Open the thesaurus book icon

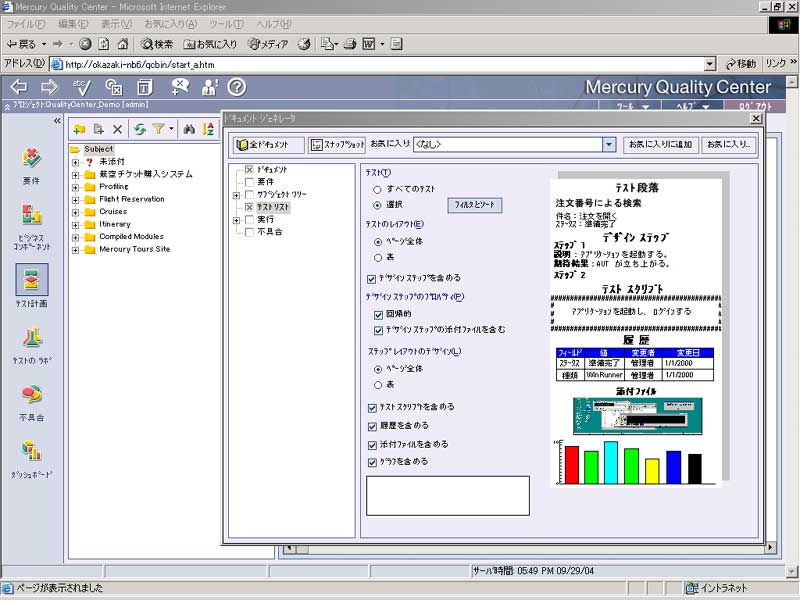click(144, 87)
